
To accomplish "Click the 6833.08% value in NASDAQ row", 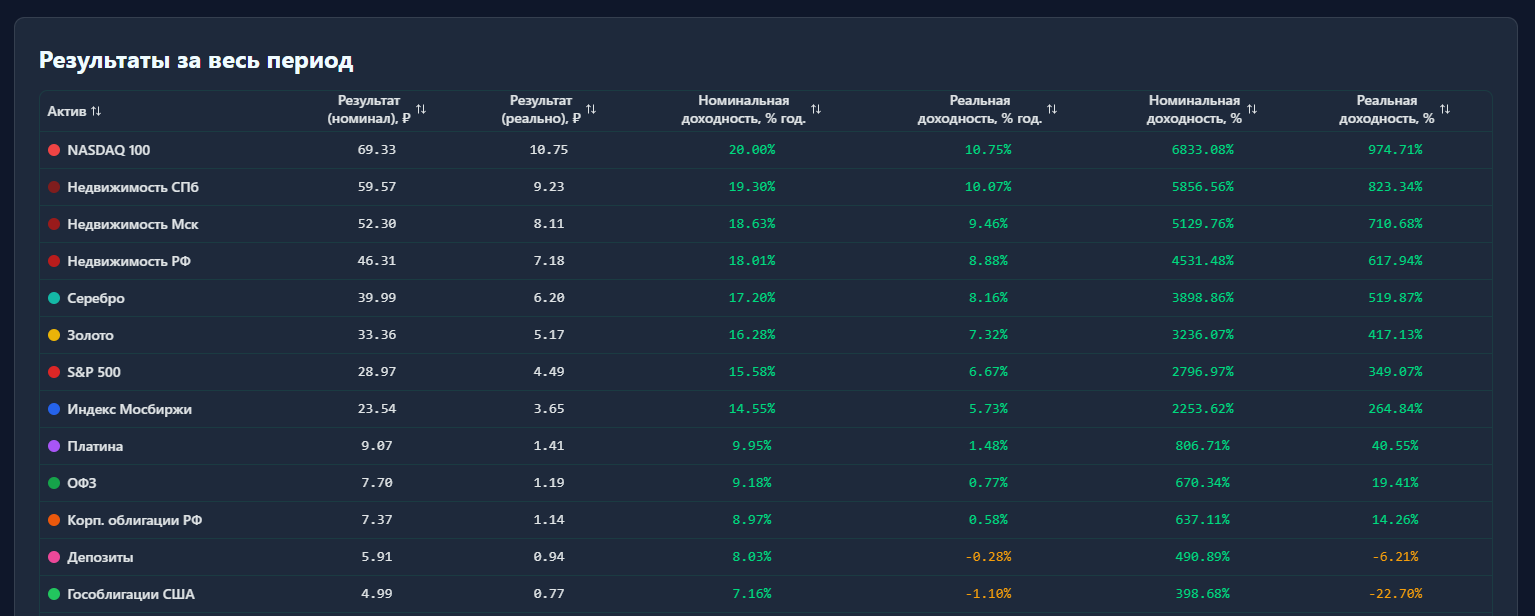I will [x=1202, y=149].
